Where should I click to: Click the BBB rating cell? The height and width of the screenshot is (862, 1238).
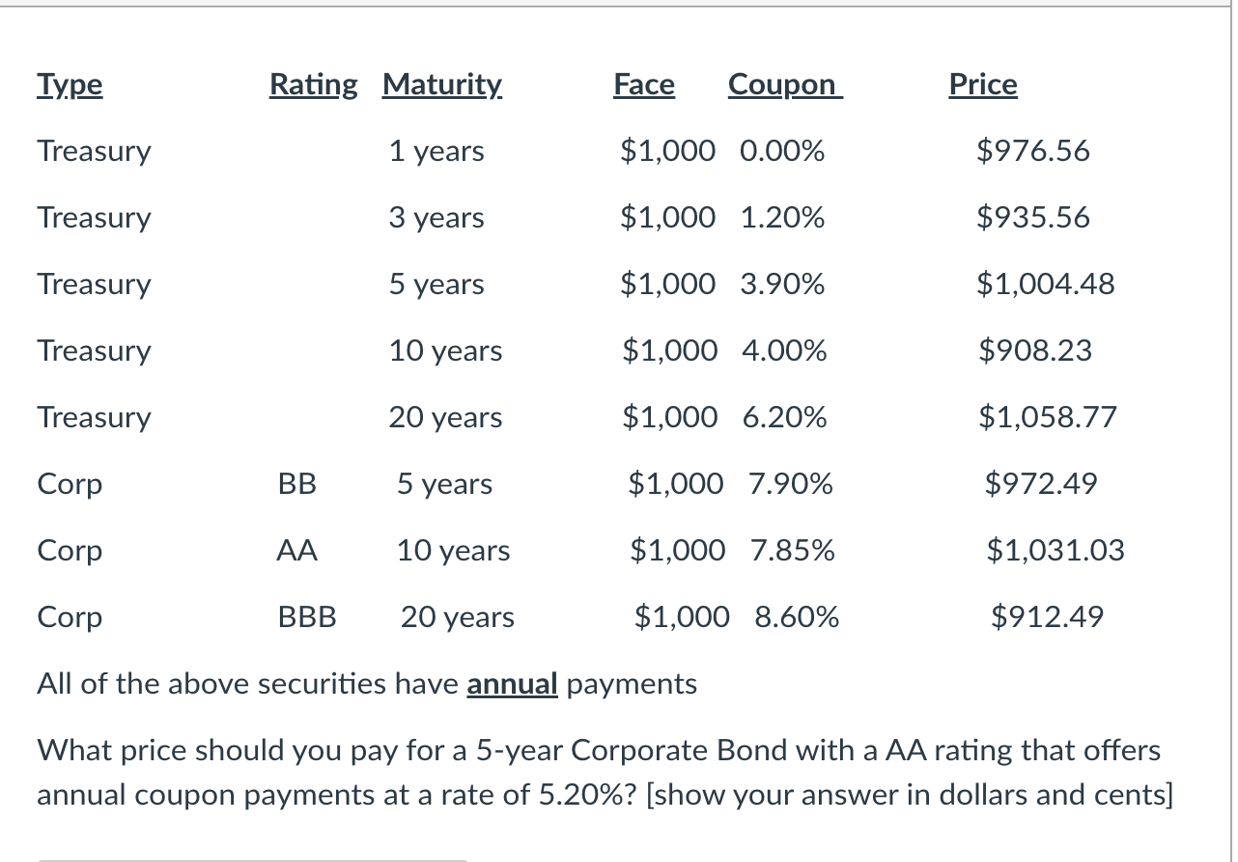[x=307, y=617]
